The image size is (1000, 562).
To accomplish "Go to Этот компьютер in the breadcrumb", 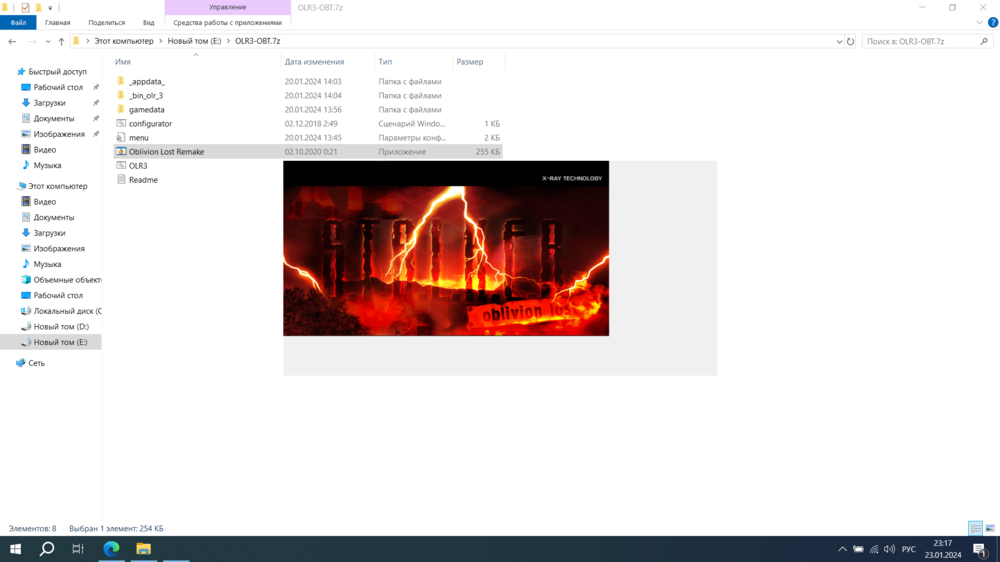I will click(x=124, y=42).
